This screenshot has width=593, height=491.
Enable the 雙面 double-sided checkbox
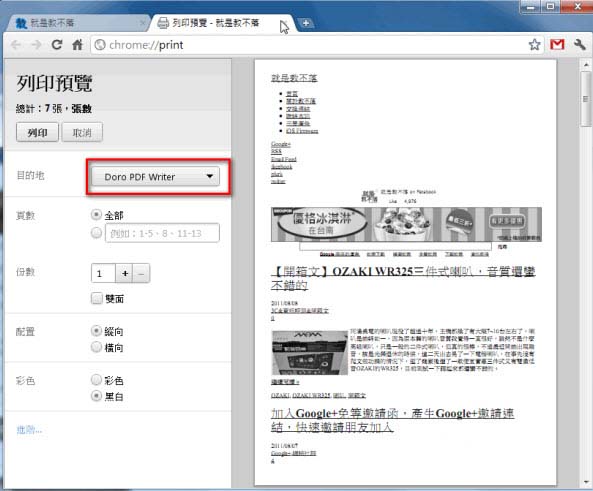tap(97, 298)
